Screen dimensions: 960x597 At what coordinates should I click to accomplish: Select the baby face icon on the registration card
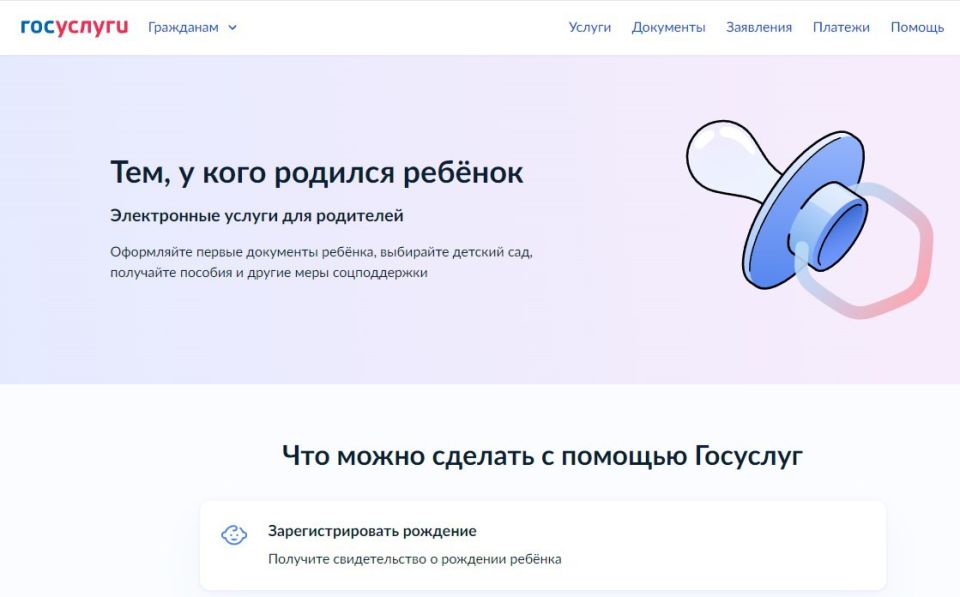click(235, 536)
